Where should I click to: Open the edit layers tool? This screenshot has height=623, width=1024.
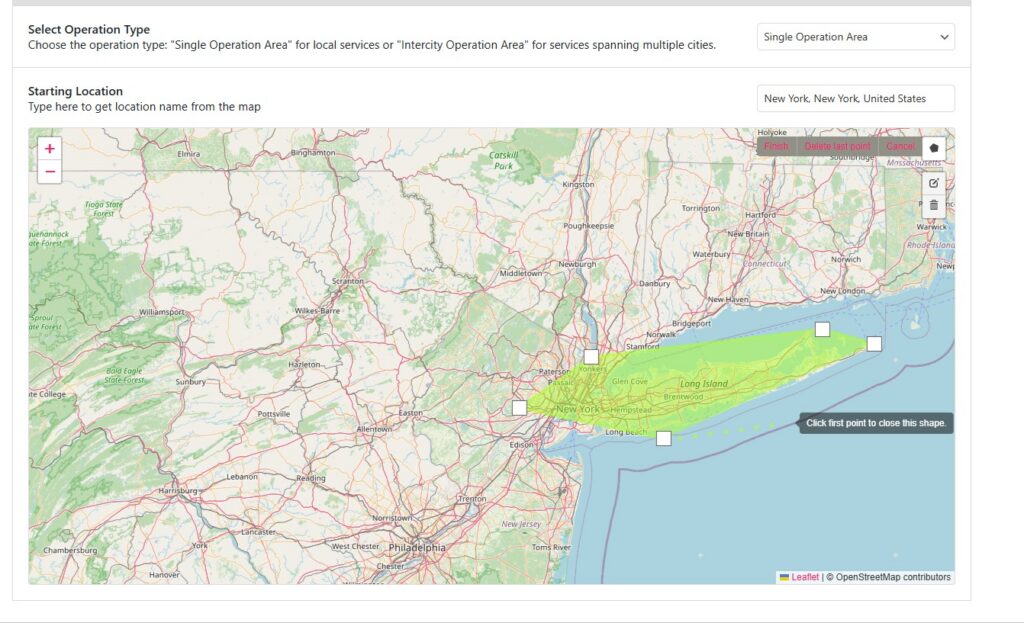pos(934,183)
